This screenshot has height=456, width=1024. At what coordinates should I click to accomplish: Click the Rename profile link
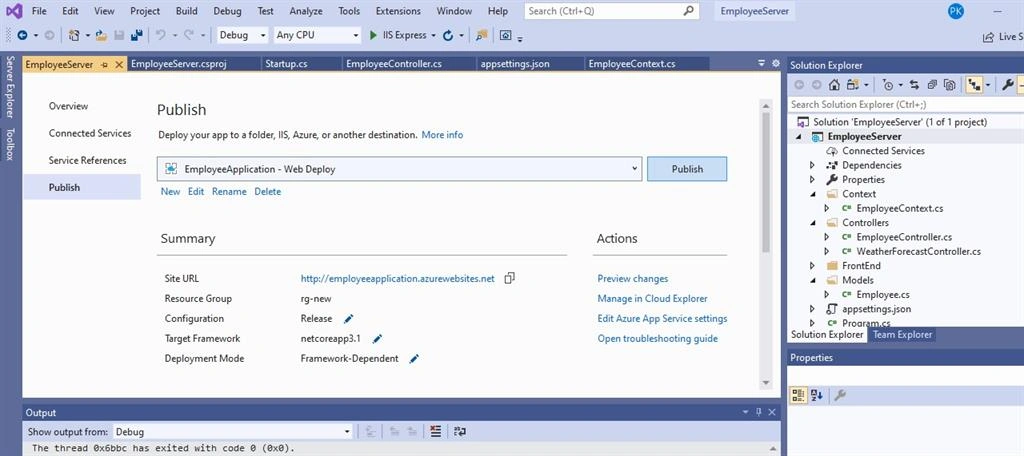[x=229, y=191]
